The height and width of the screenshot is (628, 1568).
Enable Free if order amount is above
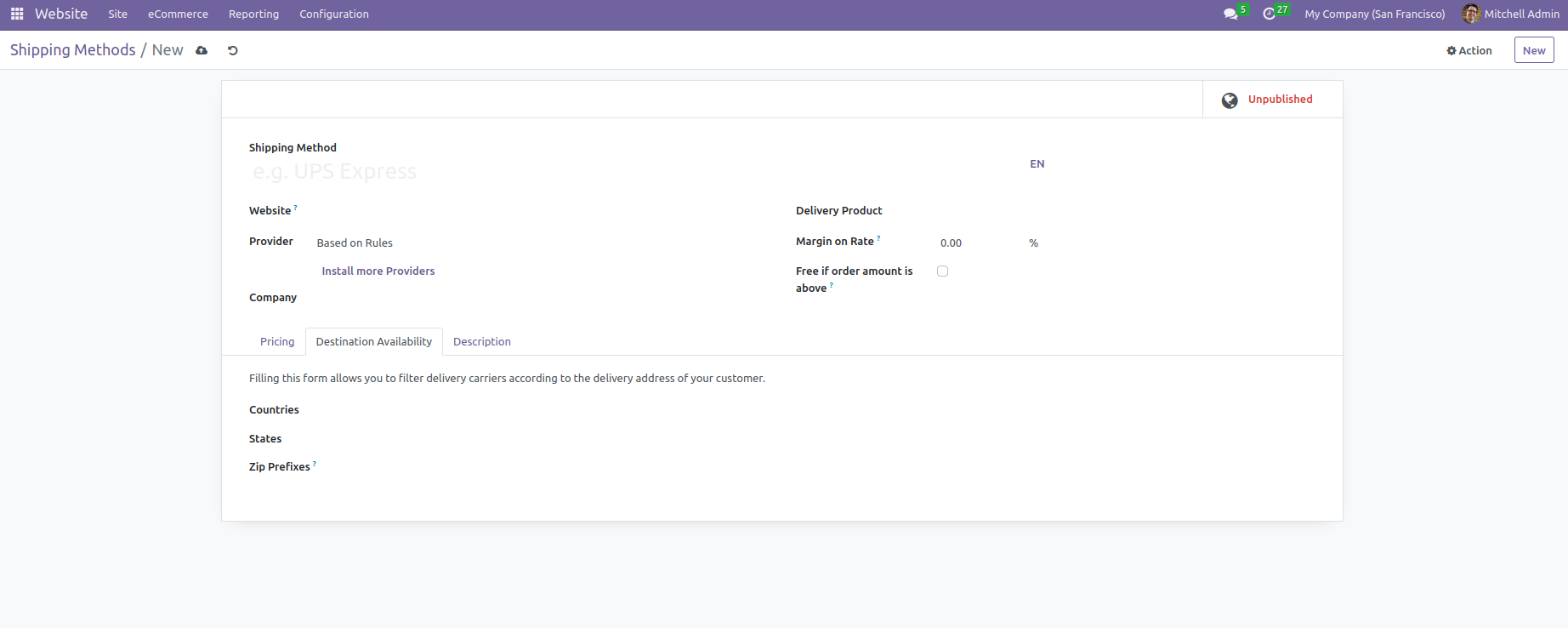[942, 271]
